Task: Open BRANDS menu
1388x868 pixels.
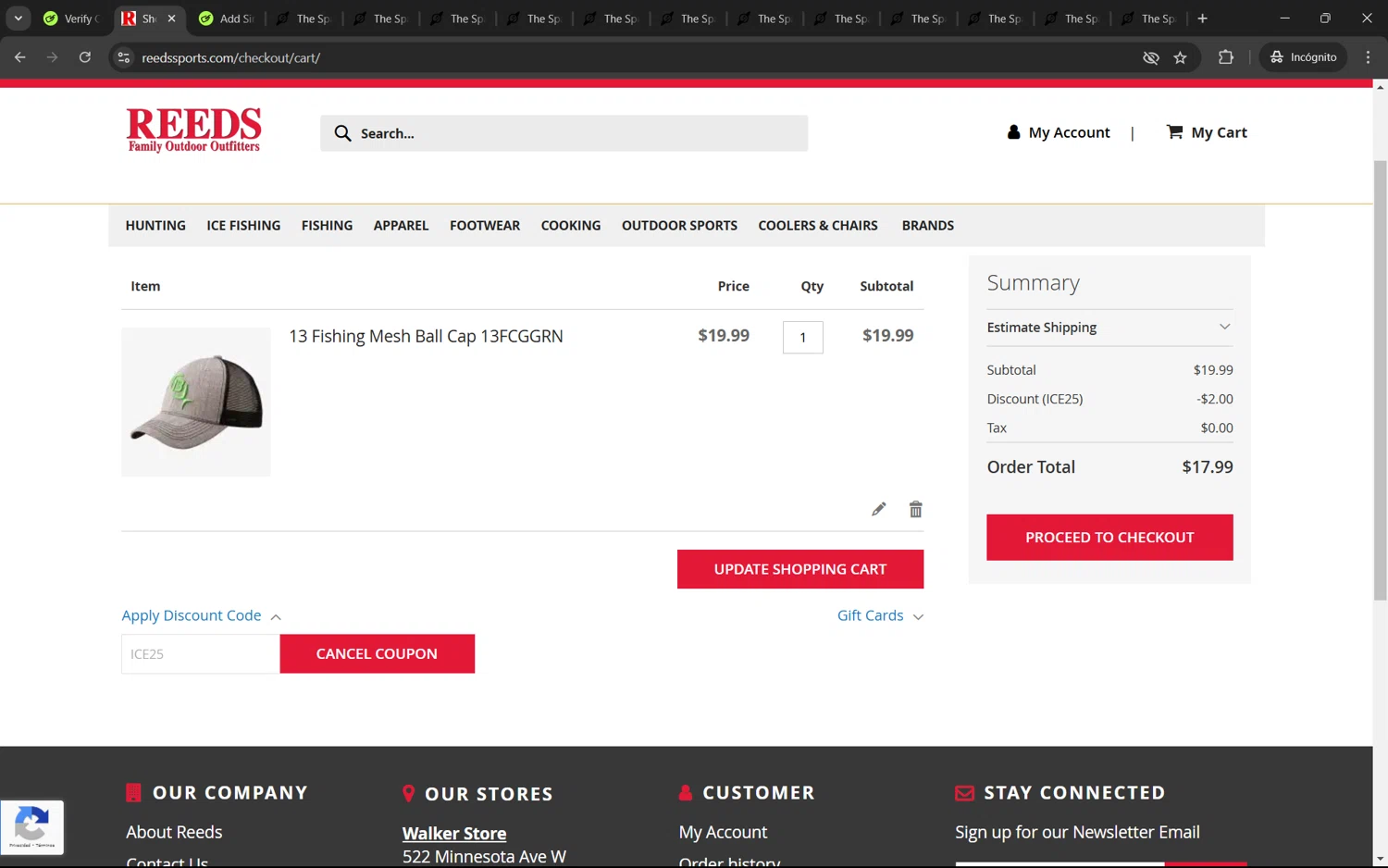Action: (x=928, y=226)
